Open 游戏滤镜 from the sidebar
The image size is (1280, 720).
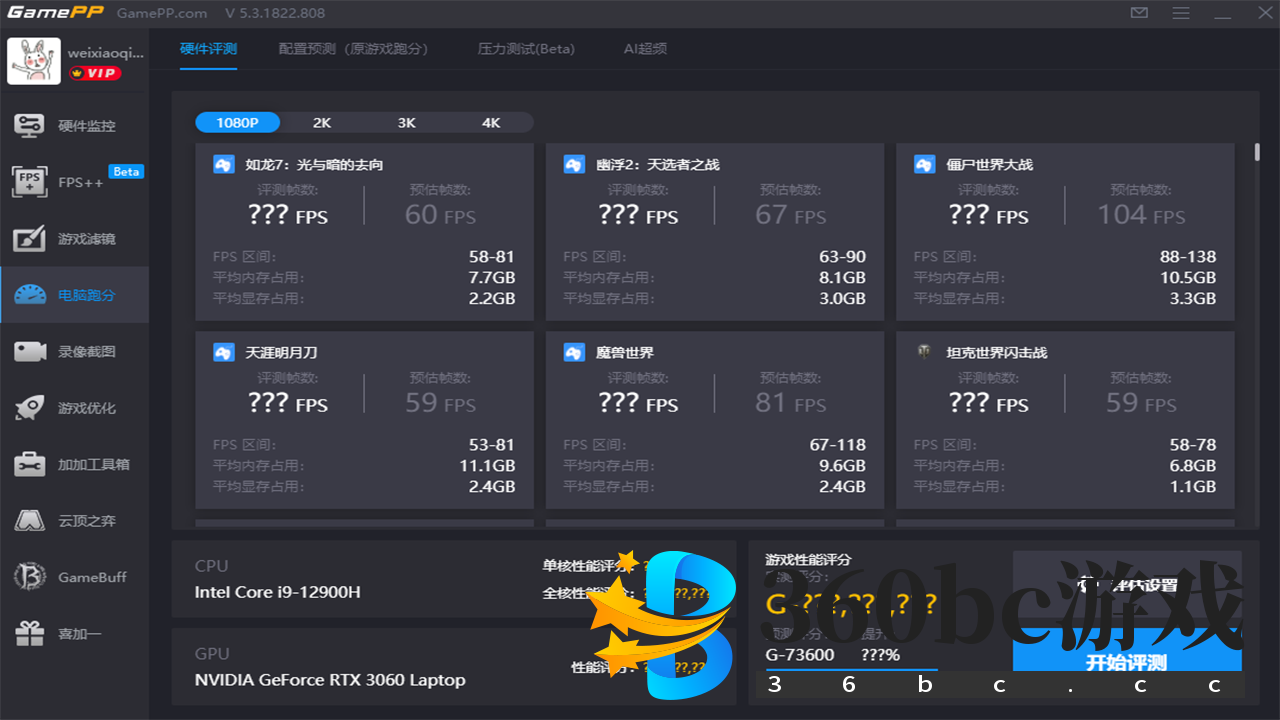click(x=75, y=238)
